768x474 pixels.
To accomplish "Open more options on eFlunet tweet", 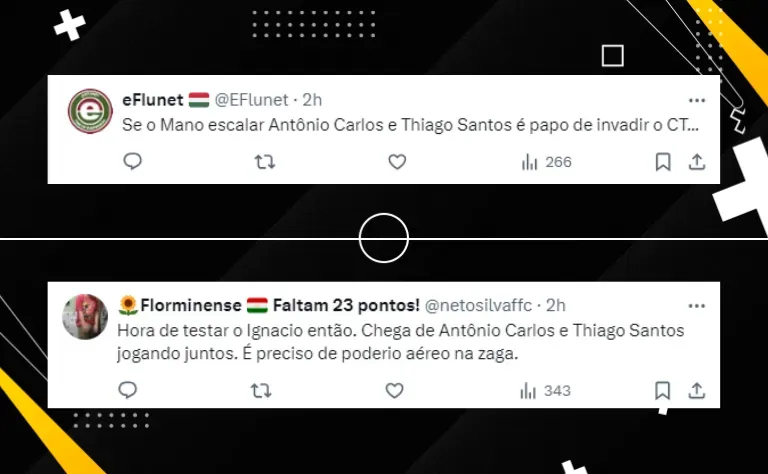I will 696,100.
